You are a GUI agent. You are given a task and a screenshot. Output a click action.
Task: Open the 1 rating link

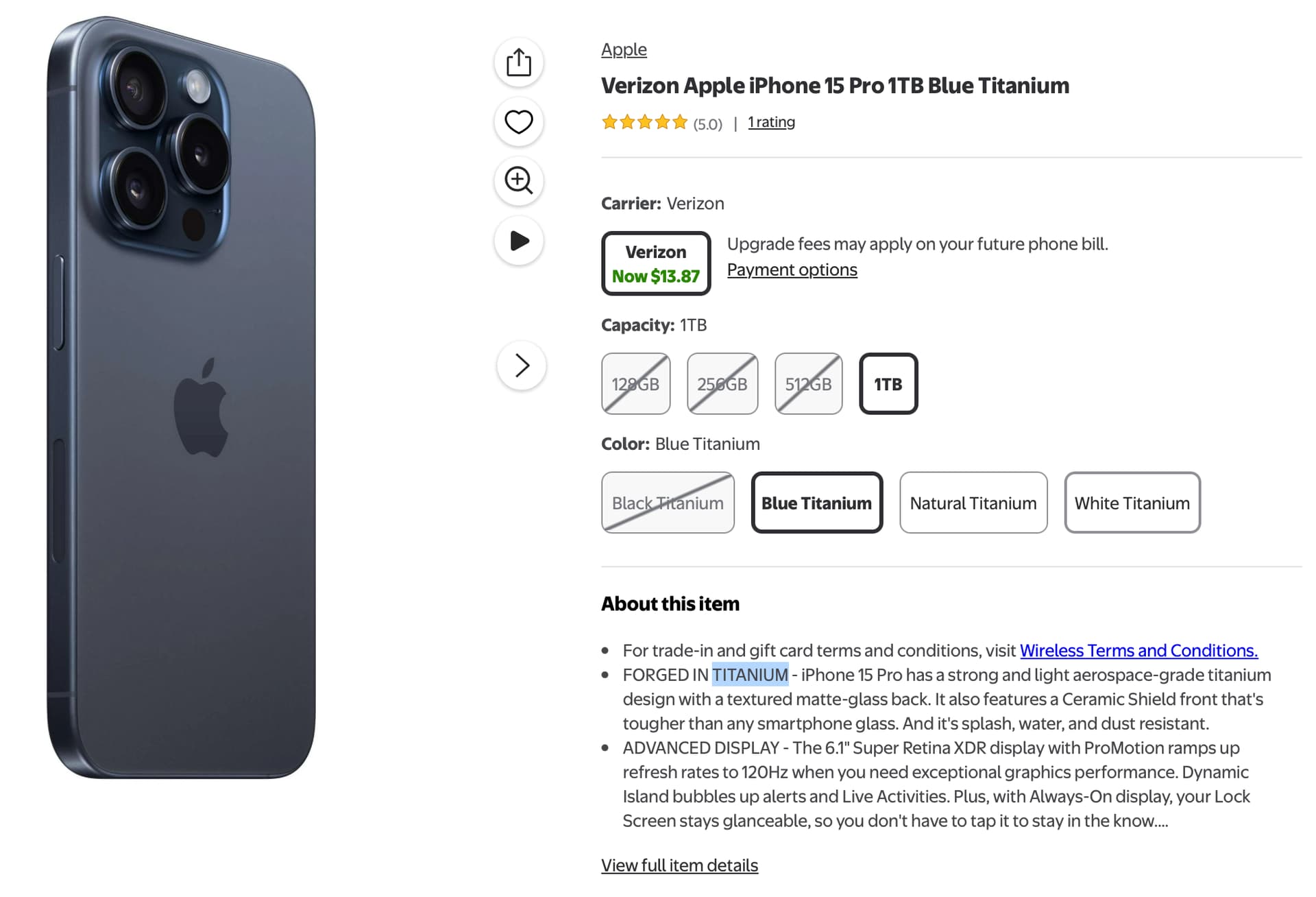(771, 122)
